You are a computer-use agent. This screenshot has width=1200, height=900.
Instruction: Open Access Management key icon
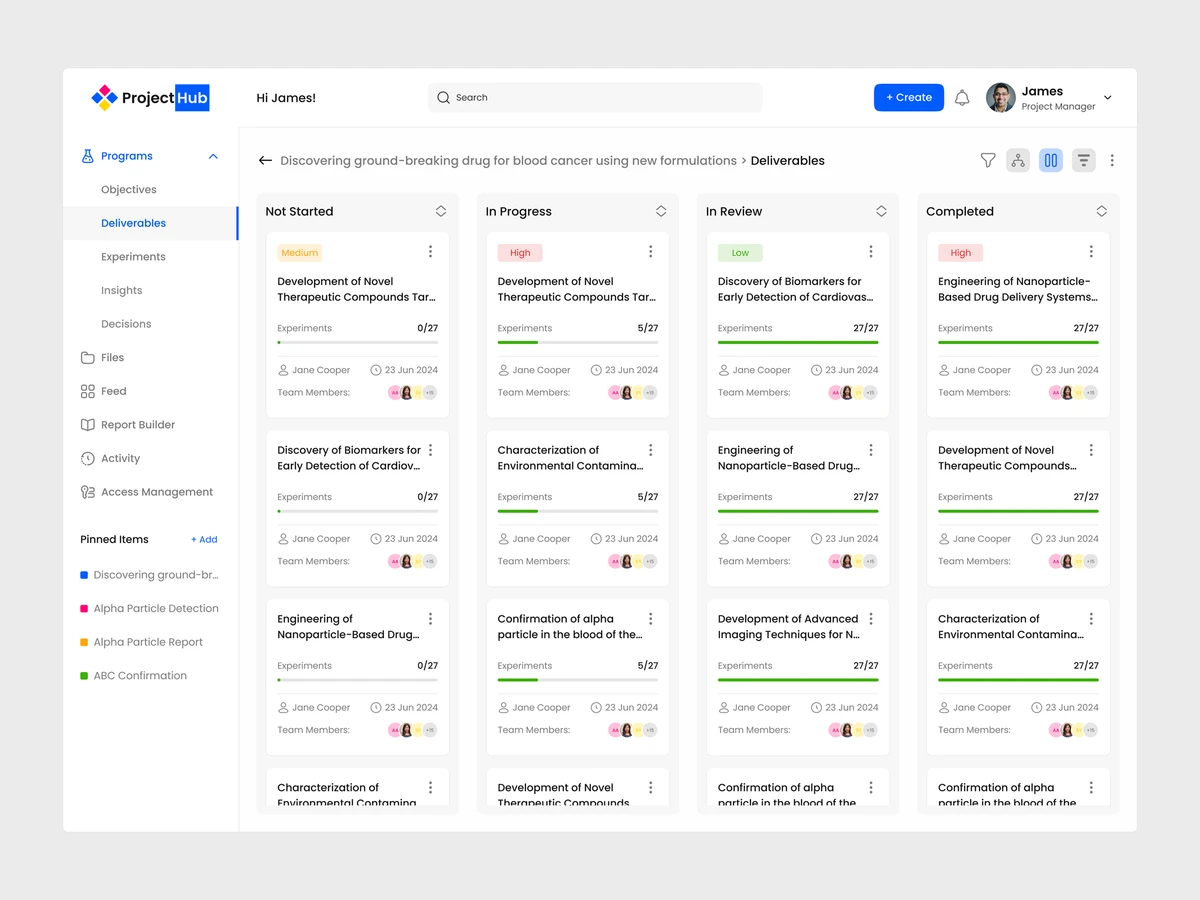86,491
